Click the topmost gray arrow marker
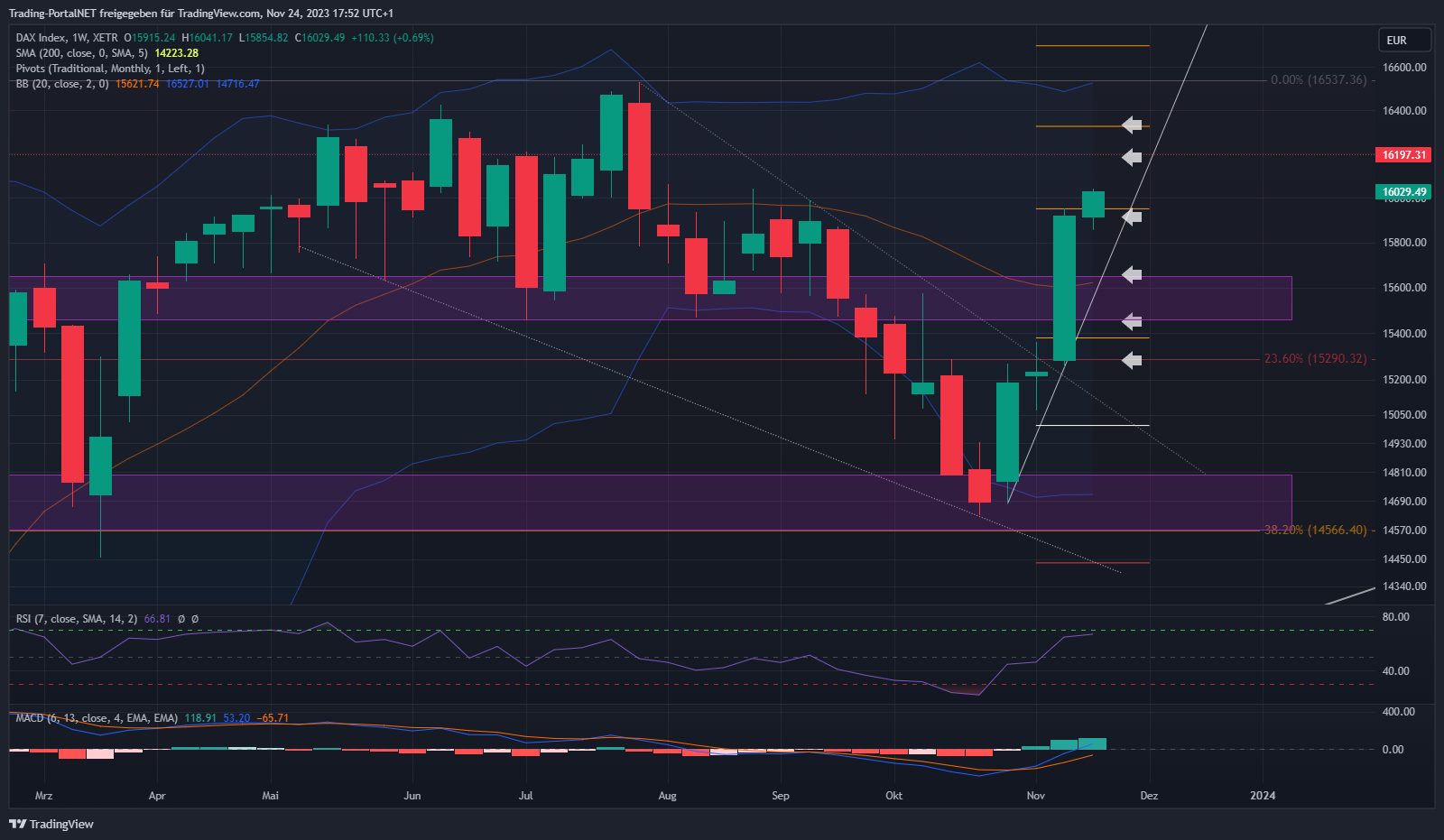This screenshot has height=840, width=1444. (x=1132, y=125)
